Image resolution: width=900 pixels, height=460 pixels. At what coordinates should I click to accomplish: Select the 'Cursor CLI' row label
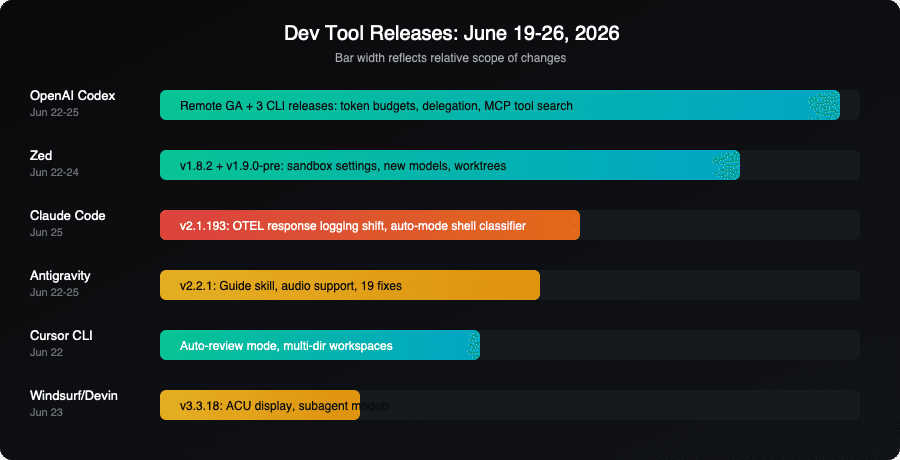tap(61, 336)
